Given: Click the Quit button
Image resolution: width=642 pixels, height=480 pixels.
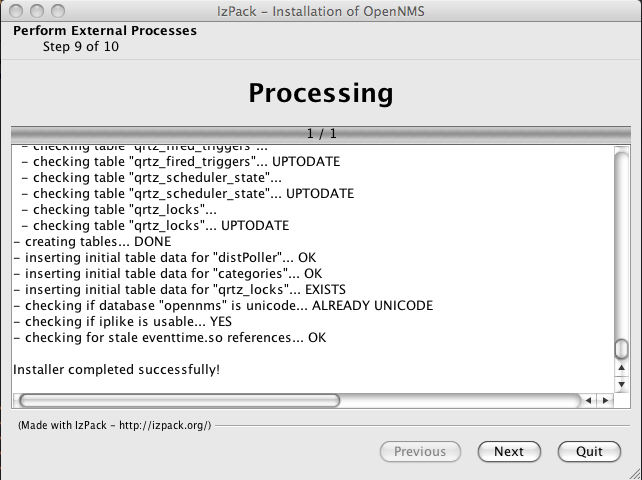Looking at the screenshot, I should tap(589, 451).
